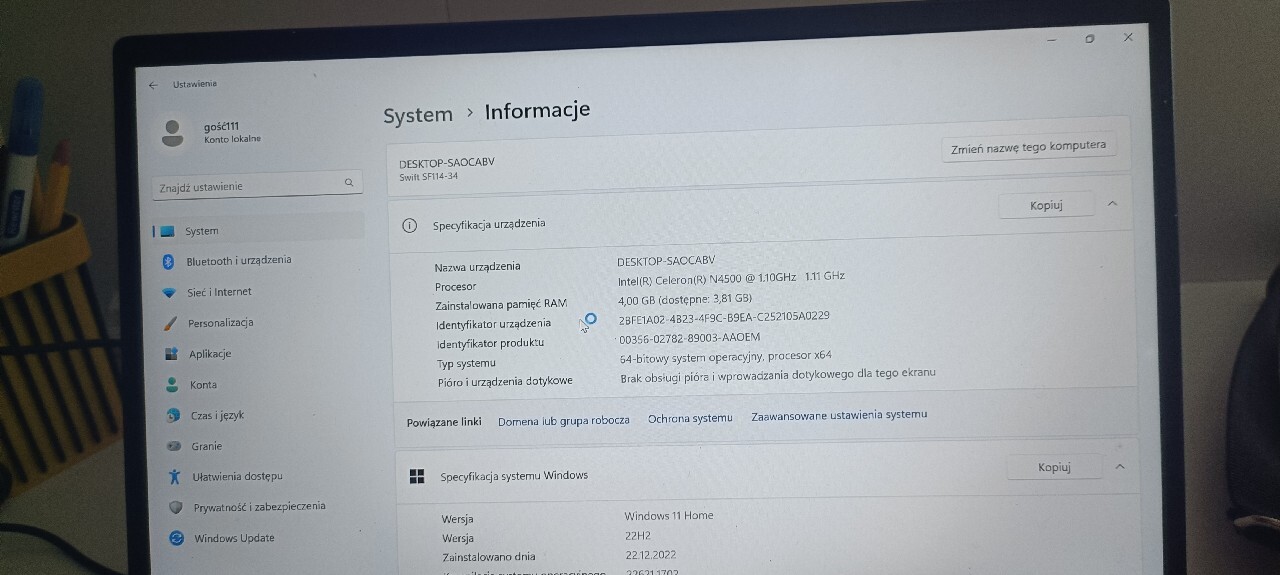
Task: Click the product ID 00356-02782-89003-AAOEM
Action: point(690,338)
